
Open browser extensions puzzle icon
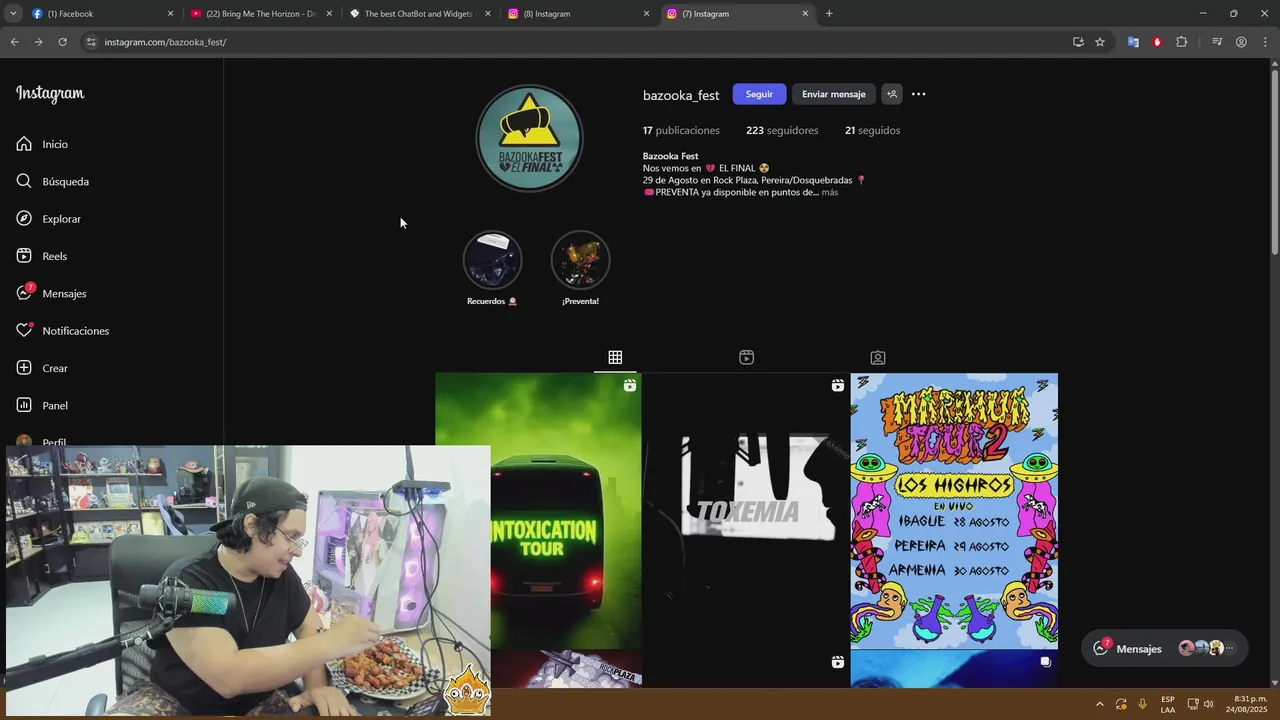1181,42
